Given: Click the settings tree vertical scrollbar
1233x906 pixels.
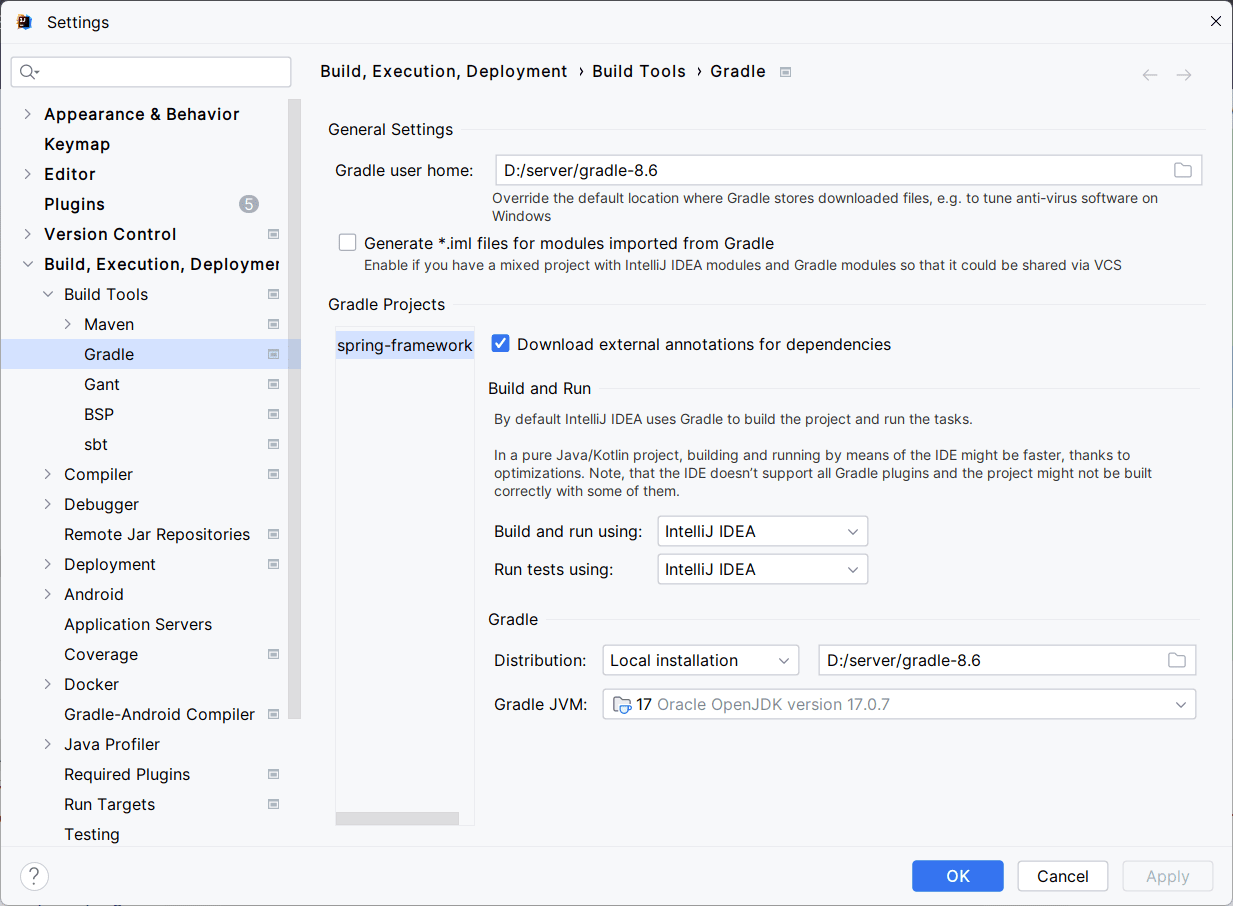Looking at the screenshot, I should pyautogui.click(x=294, y=407).
